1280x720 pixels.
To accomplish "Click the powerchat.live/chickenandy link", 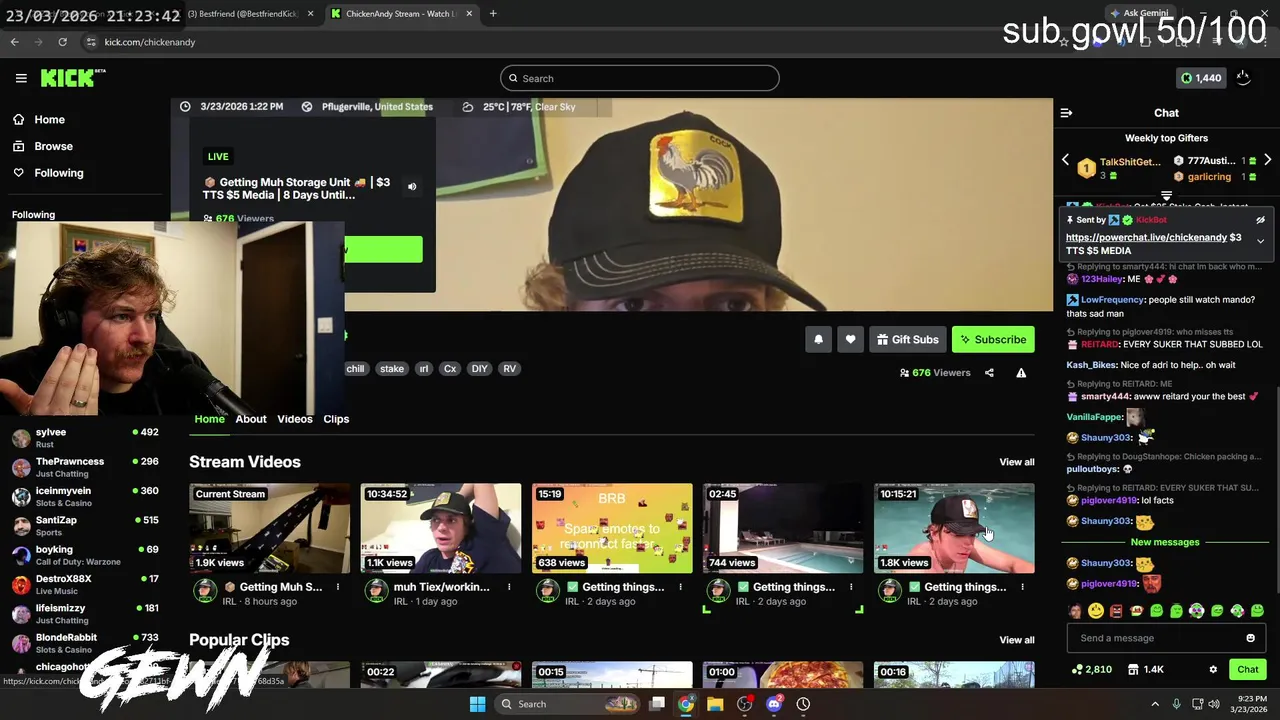I will (x=1146, y=238).
